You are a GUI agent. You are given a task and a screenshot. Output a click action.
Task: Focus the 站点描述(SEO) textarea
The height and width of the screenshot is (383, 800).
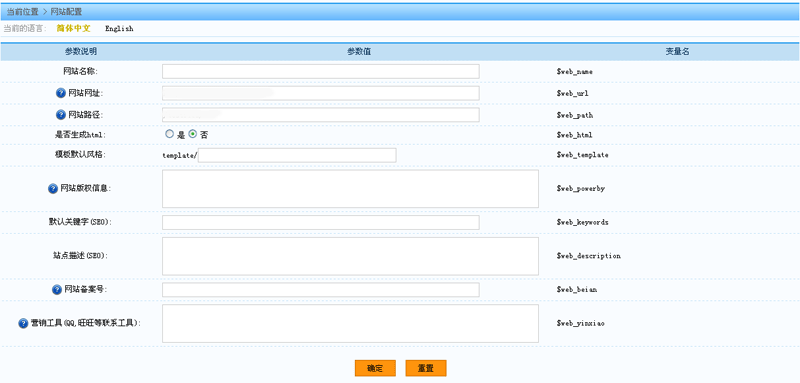351,256
